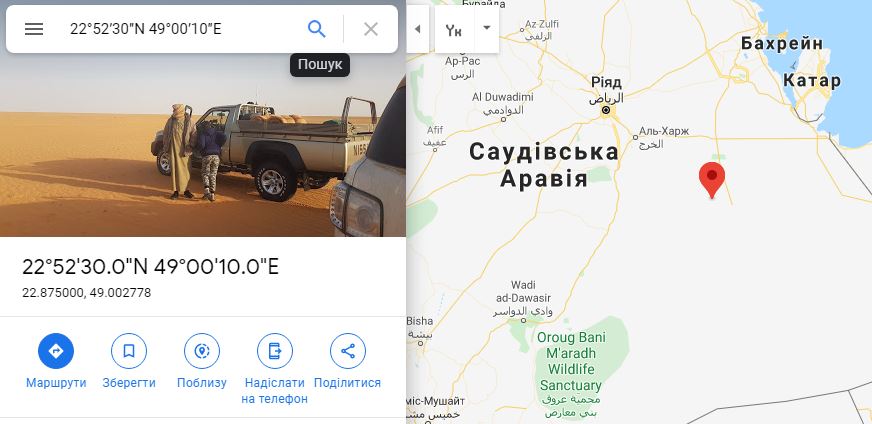Click the Катар country label
Viewport: 872px width, 424px height.
[x=812, y=81]
